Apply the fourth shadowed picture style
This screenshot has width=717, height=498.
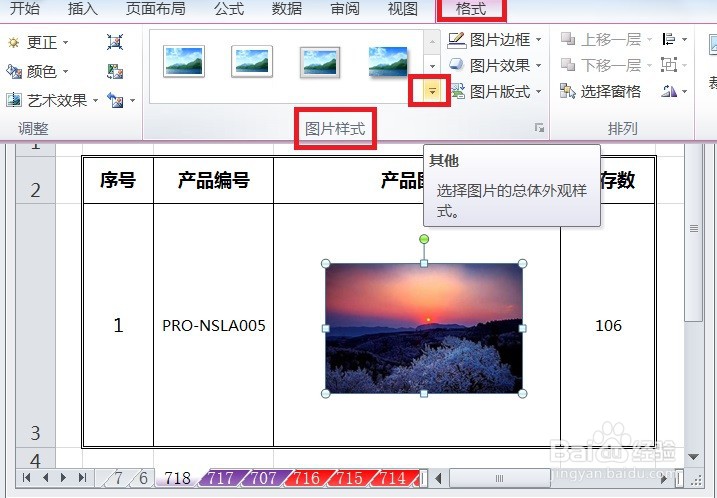[x=388, y=62]
